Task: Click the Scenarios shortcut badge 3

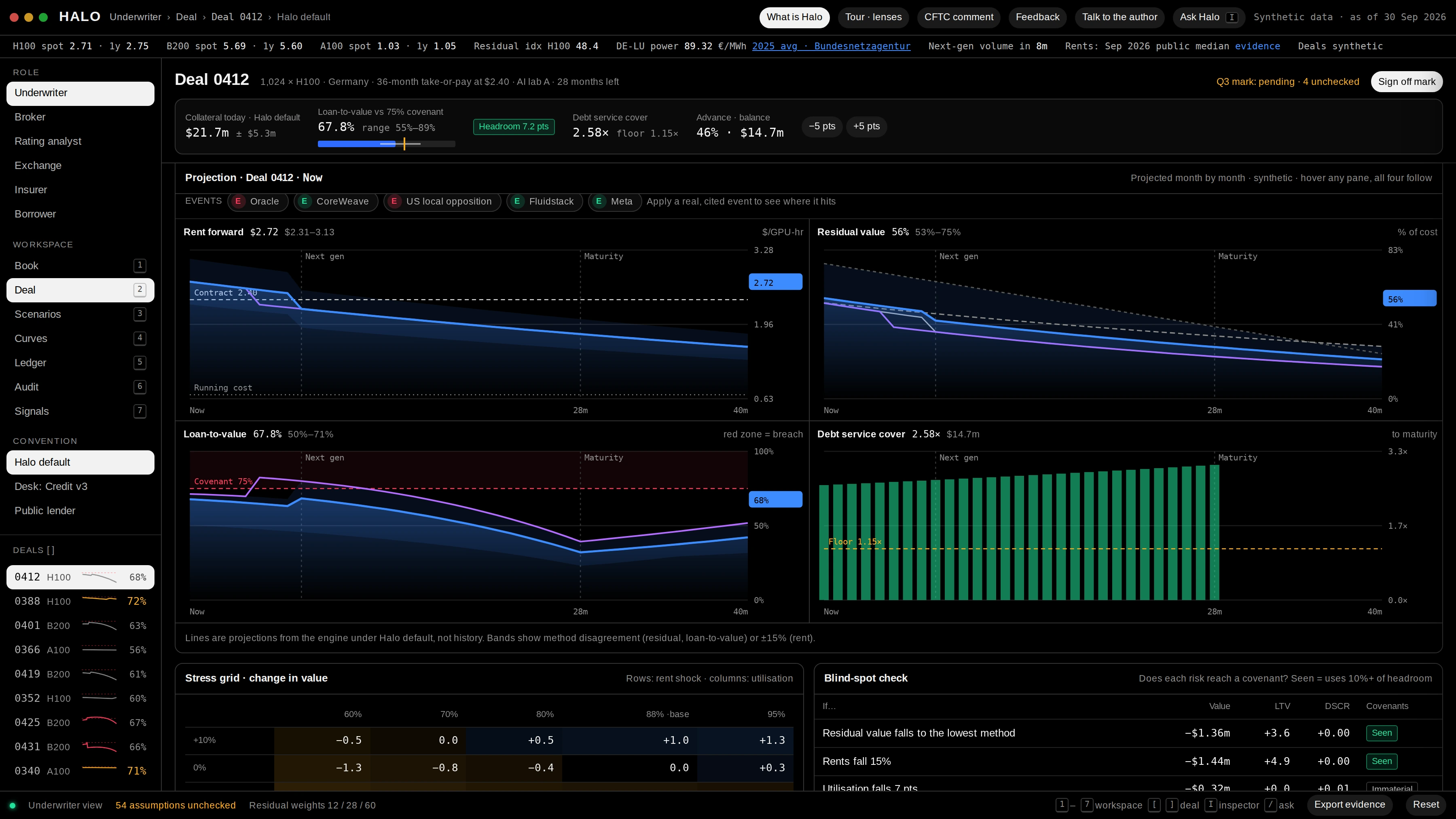Action: (x=140, y=314)
